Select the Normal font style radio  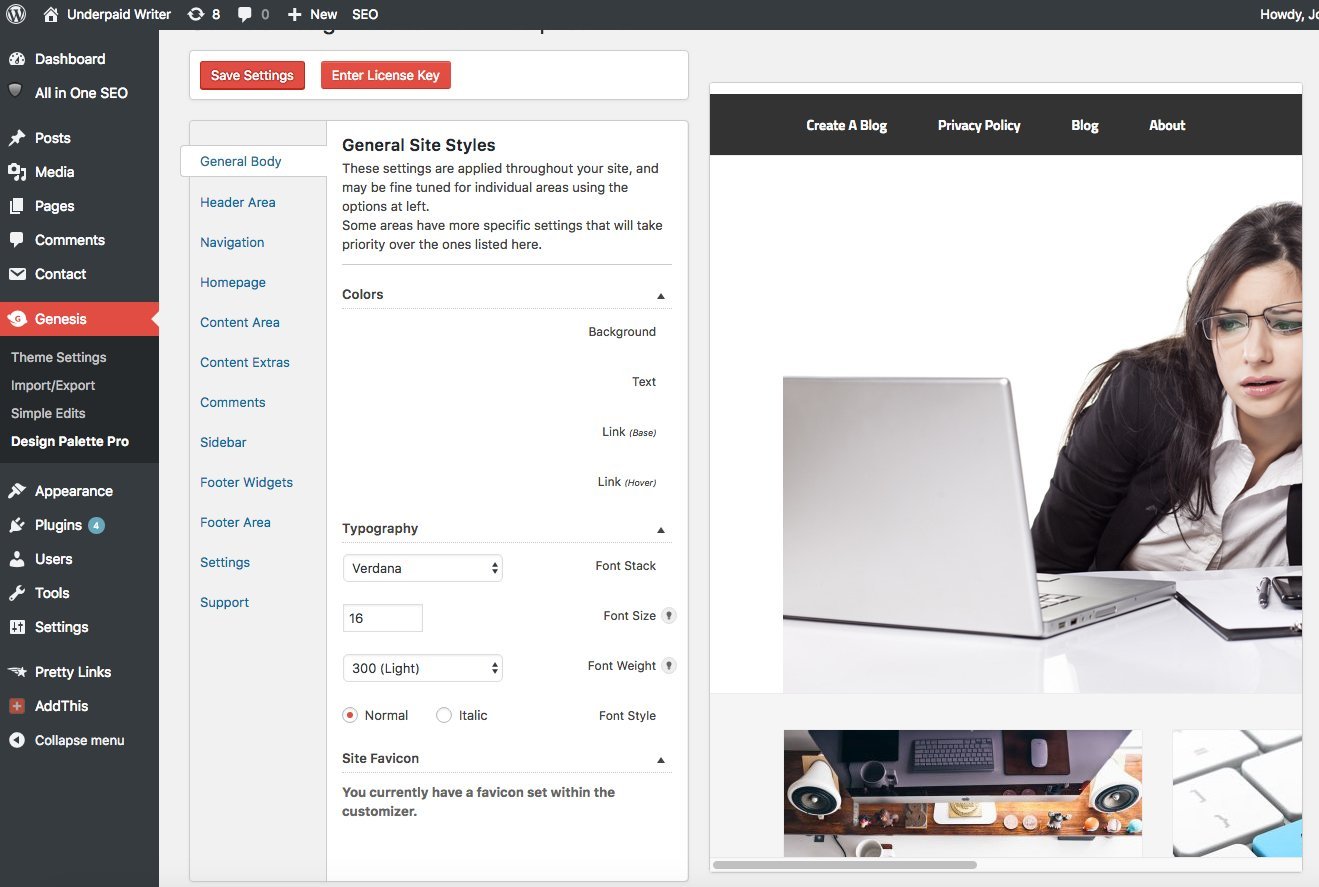point(350,715)
